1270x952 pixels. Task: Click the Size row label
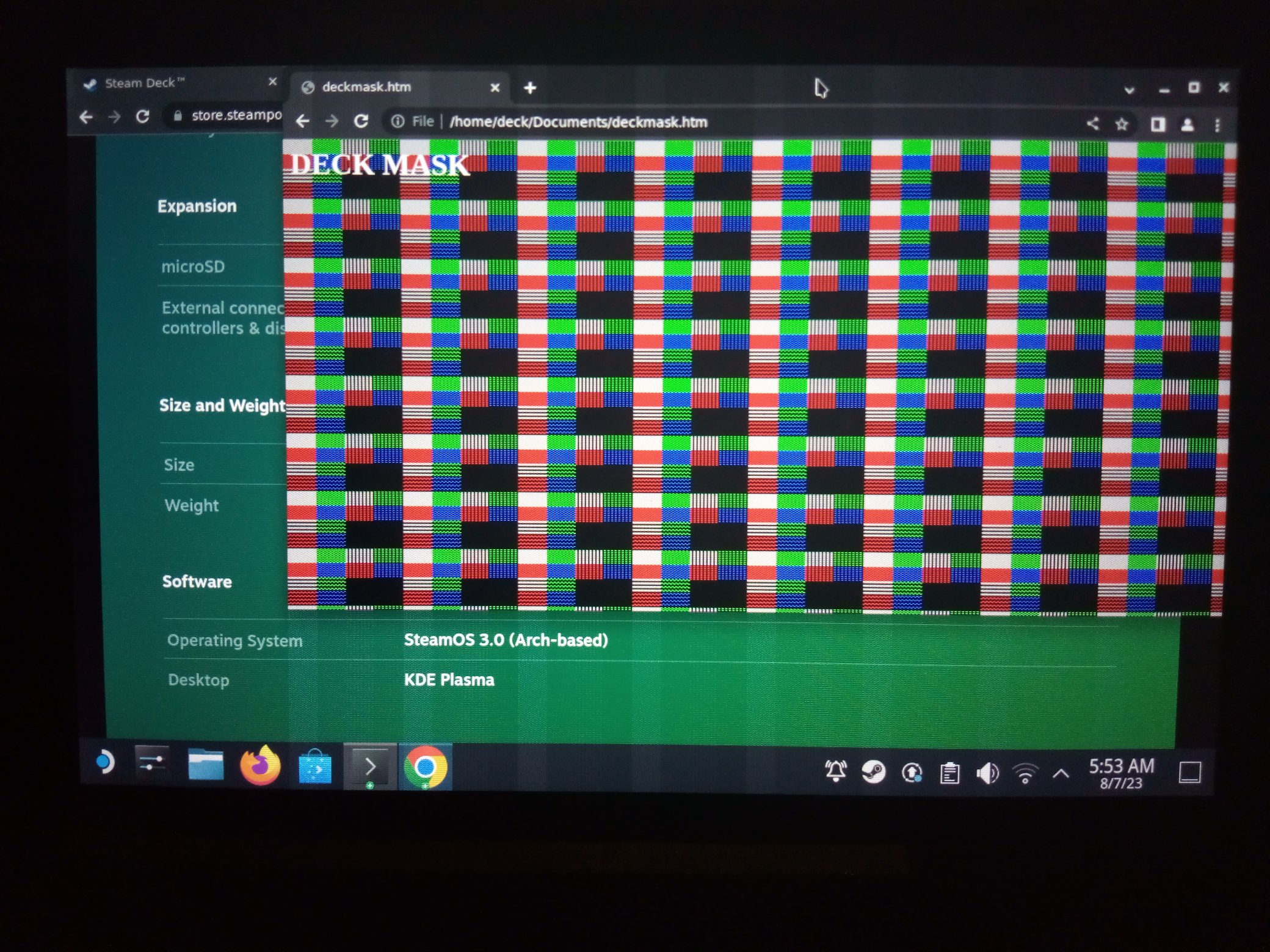click(179, 465)
